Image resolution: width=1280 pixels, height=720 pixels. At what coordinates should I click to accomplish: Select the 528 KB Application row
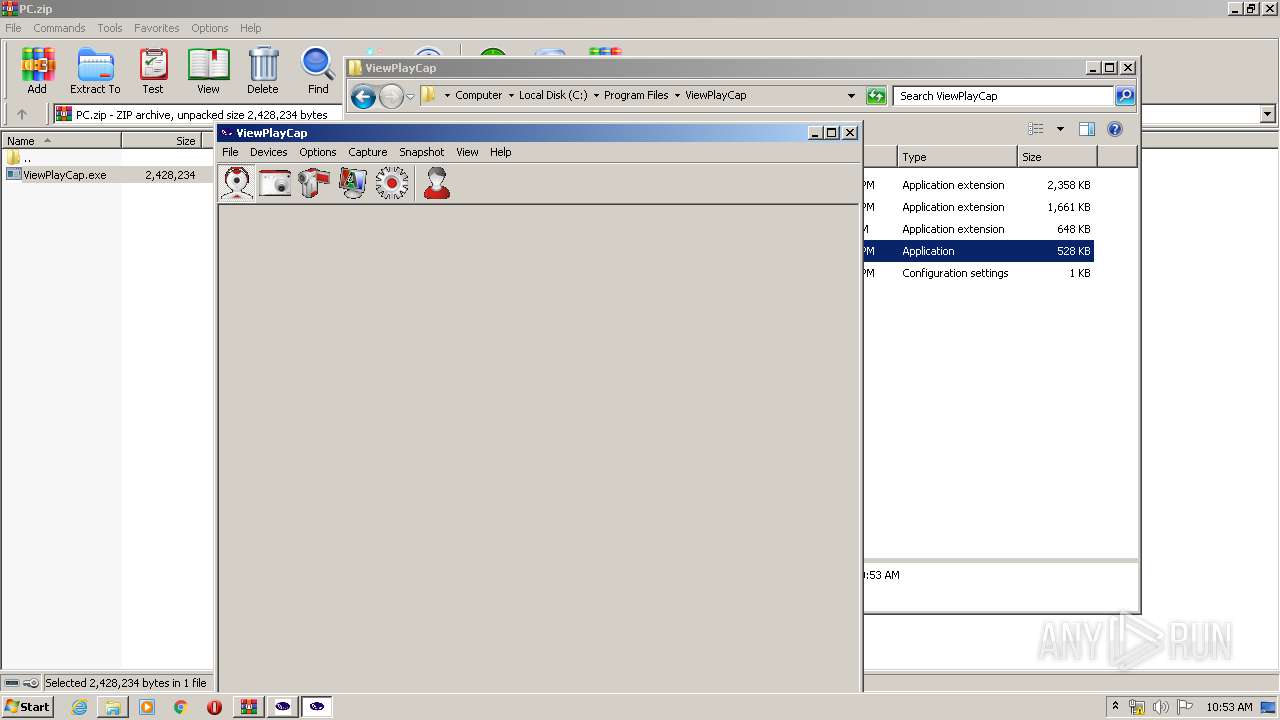click(979, 251)
